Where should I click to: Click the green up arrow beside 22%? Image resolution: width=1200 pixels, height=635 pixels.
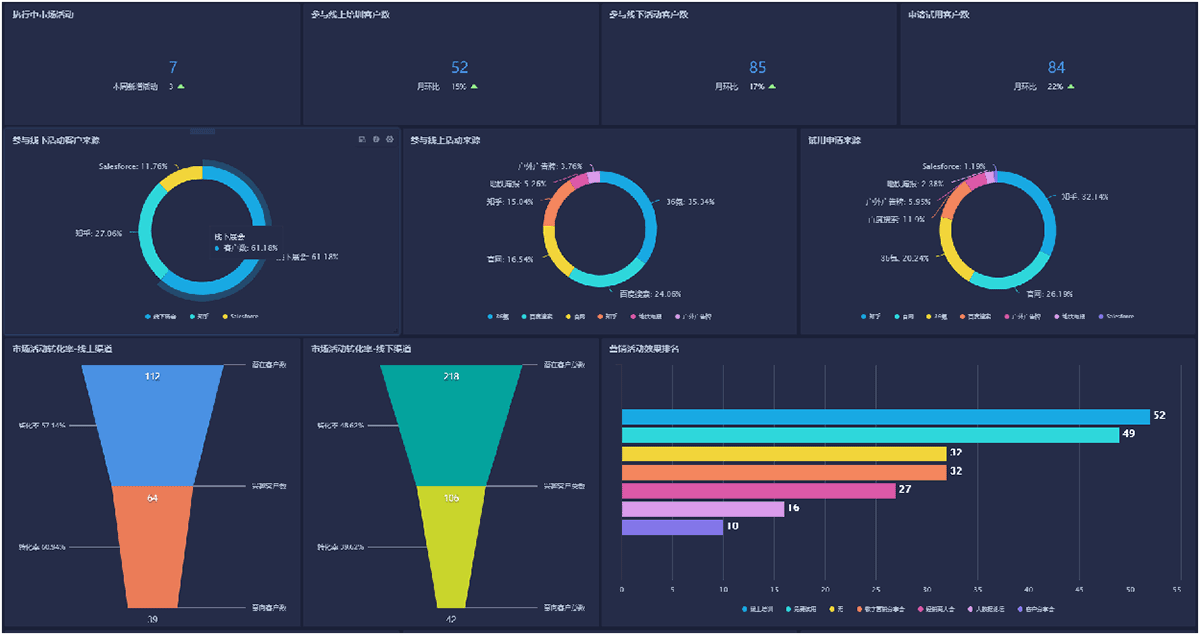1070,86
